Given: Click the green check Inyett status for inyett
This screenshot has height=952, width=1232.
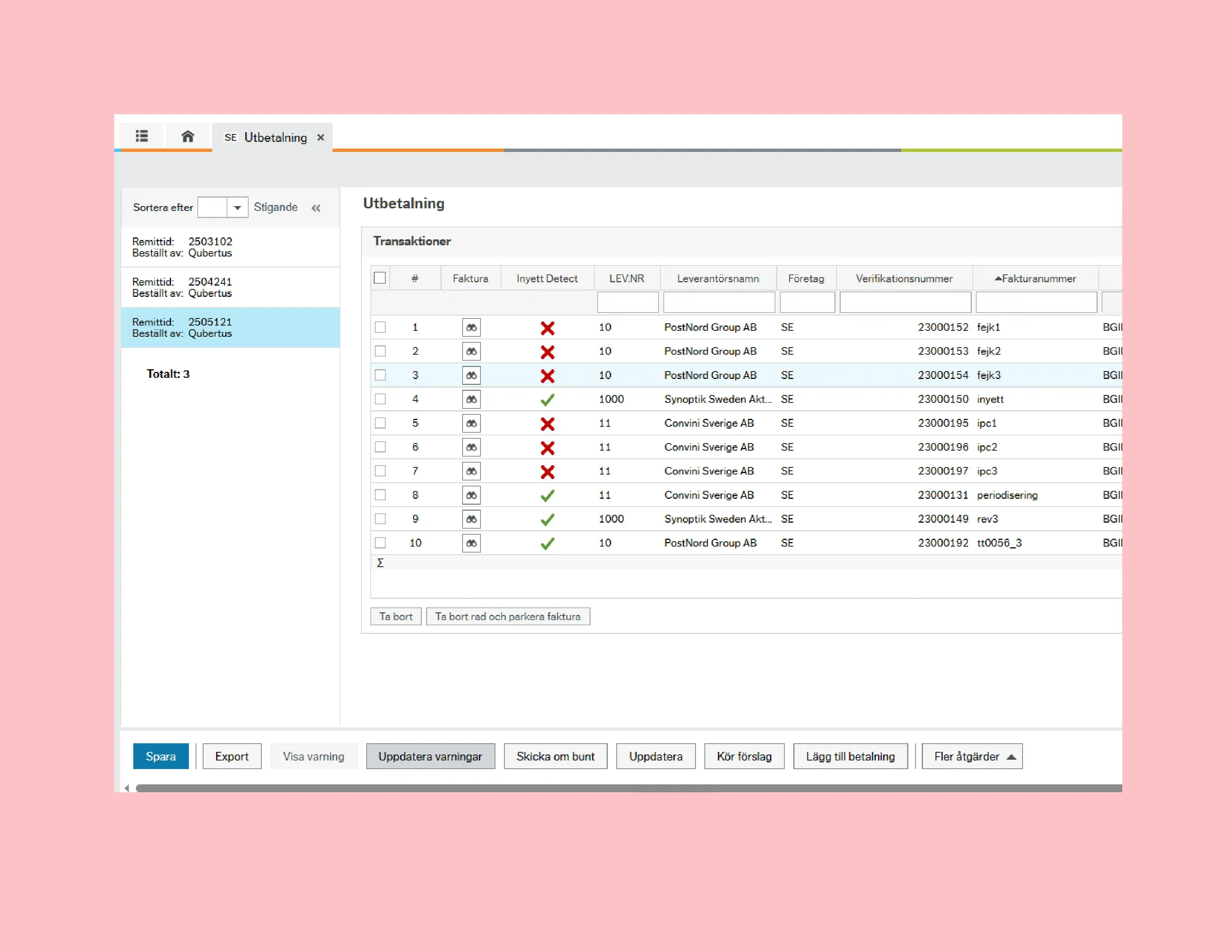Looking at the screenshot, I should click(547, 400).
